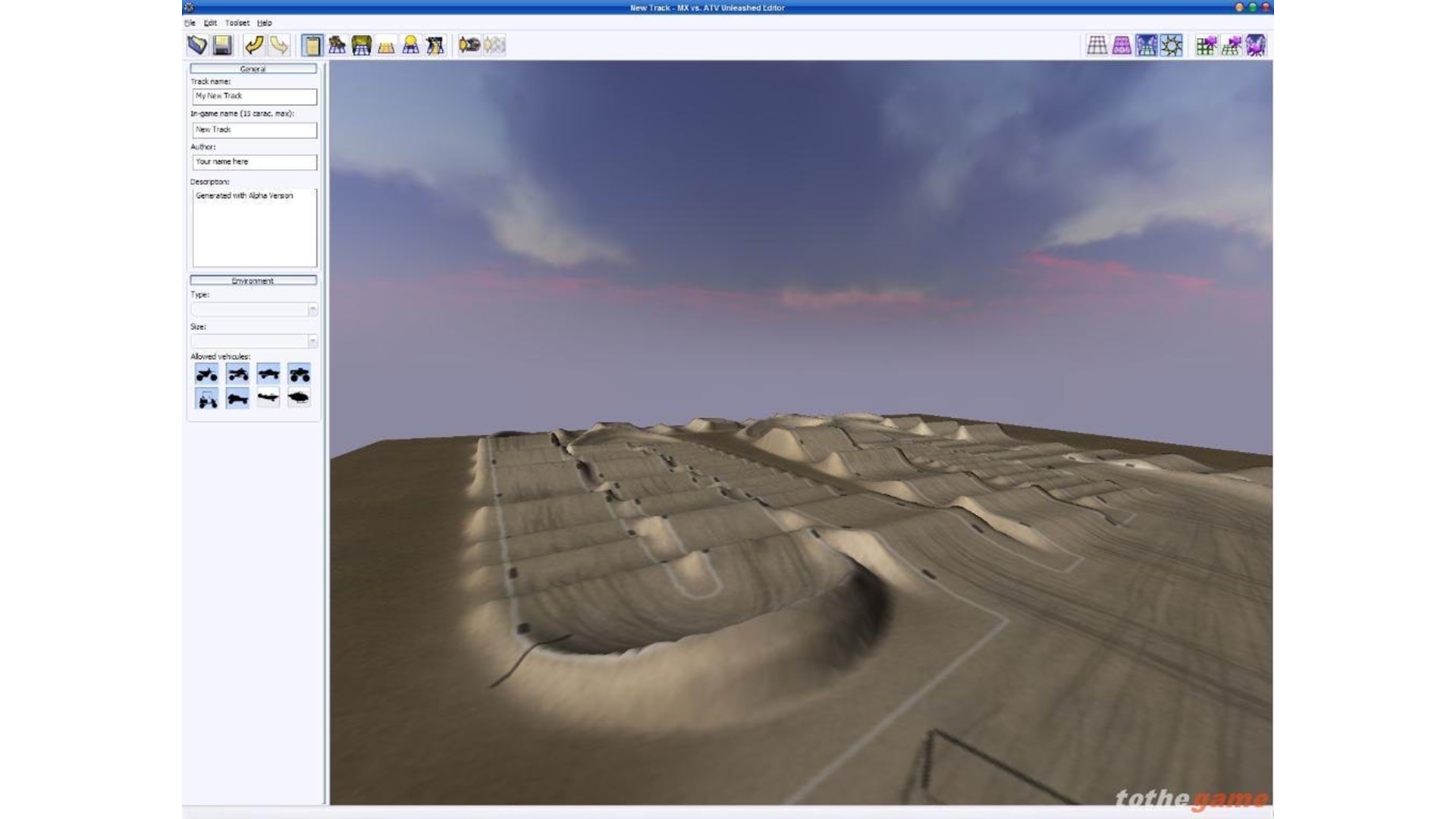The width and height of the screenshot is (1456, 819).
Task: Toggle the airplane allowed vehicle
Action: point(268,398)
